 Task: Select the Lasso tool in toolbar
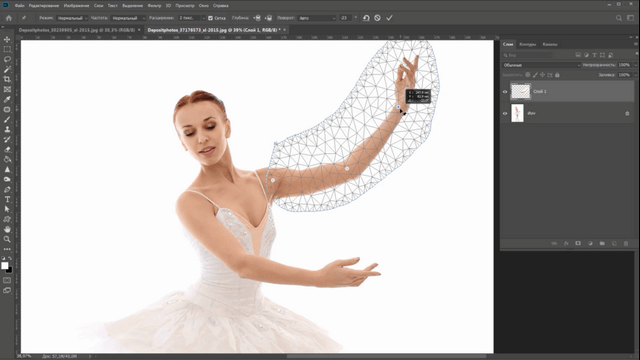(7, 59)
